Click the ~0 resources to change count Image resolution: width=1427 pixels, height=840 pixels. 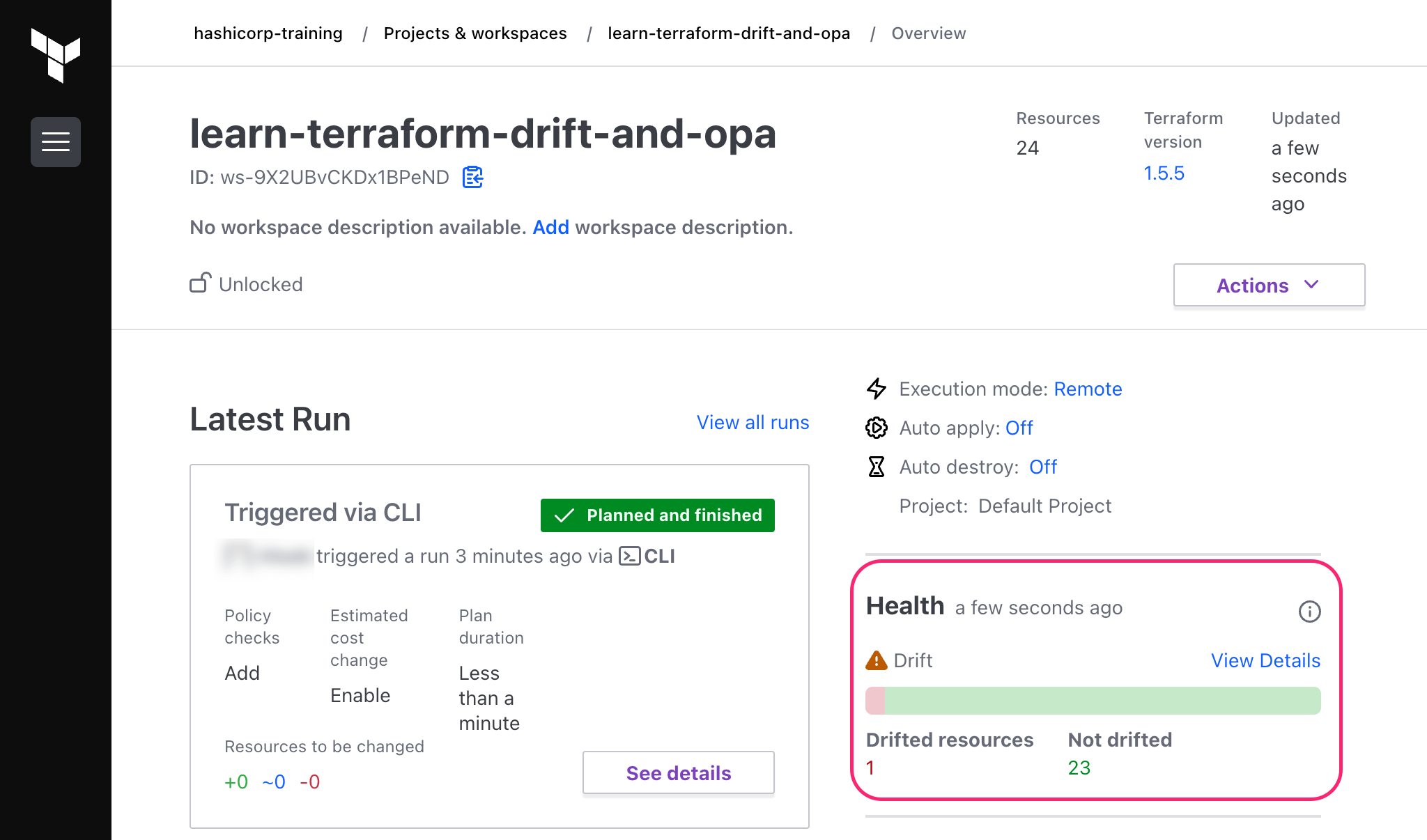[x=274, y=781]
